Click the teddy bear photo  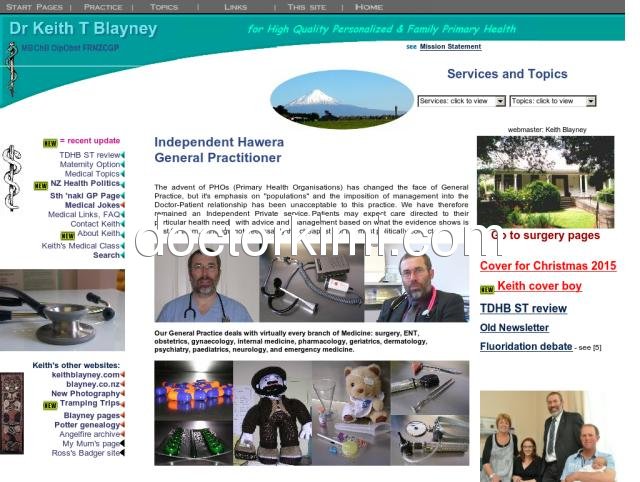[x=351, y=413]
